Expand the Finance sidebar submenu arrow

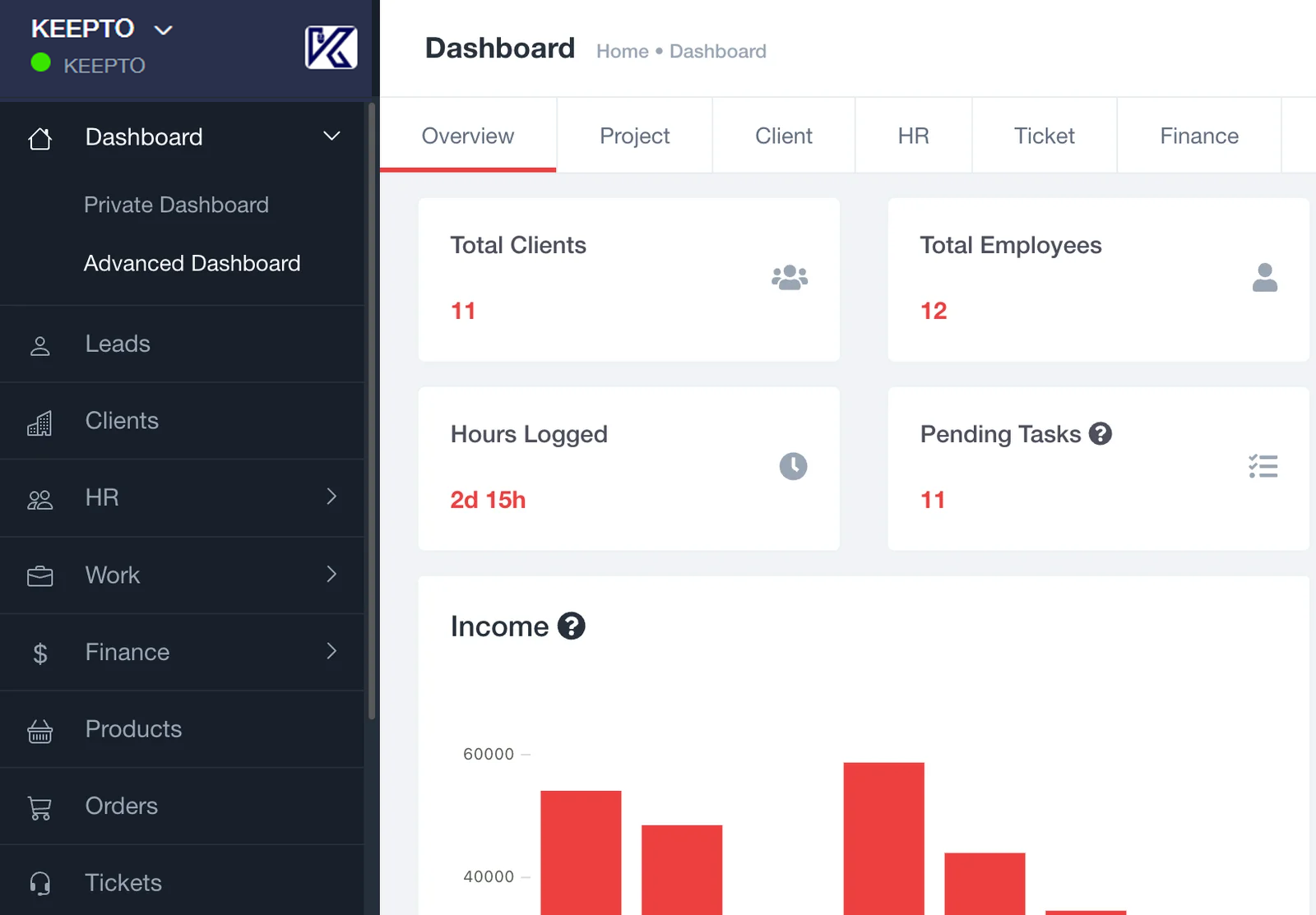[x=331, y=651]
